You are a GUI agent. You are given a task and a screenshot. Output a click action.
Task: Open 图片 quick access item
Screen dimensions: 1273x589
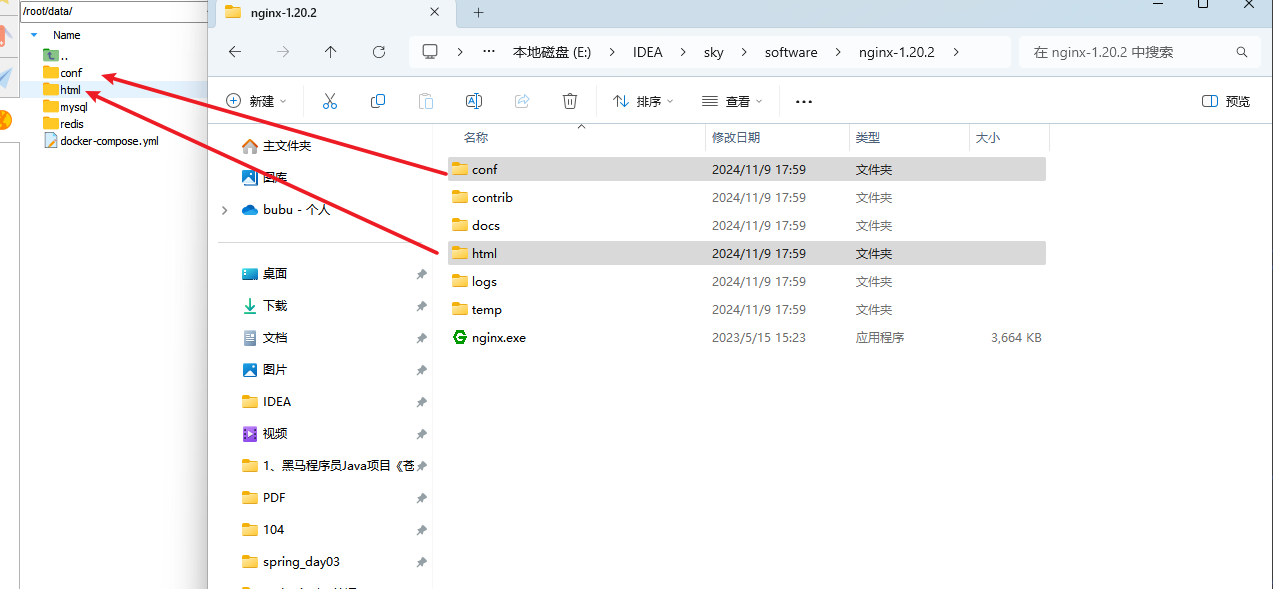pyautogui.click(x=264, y=370)
